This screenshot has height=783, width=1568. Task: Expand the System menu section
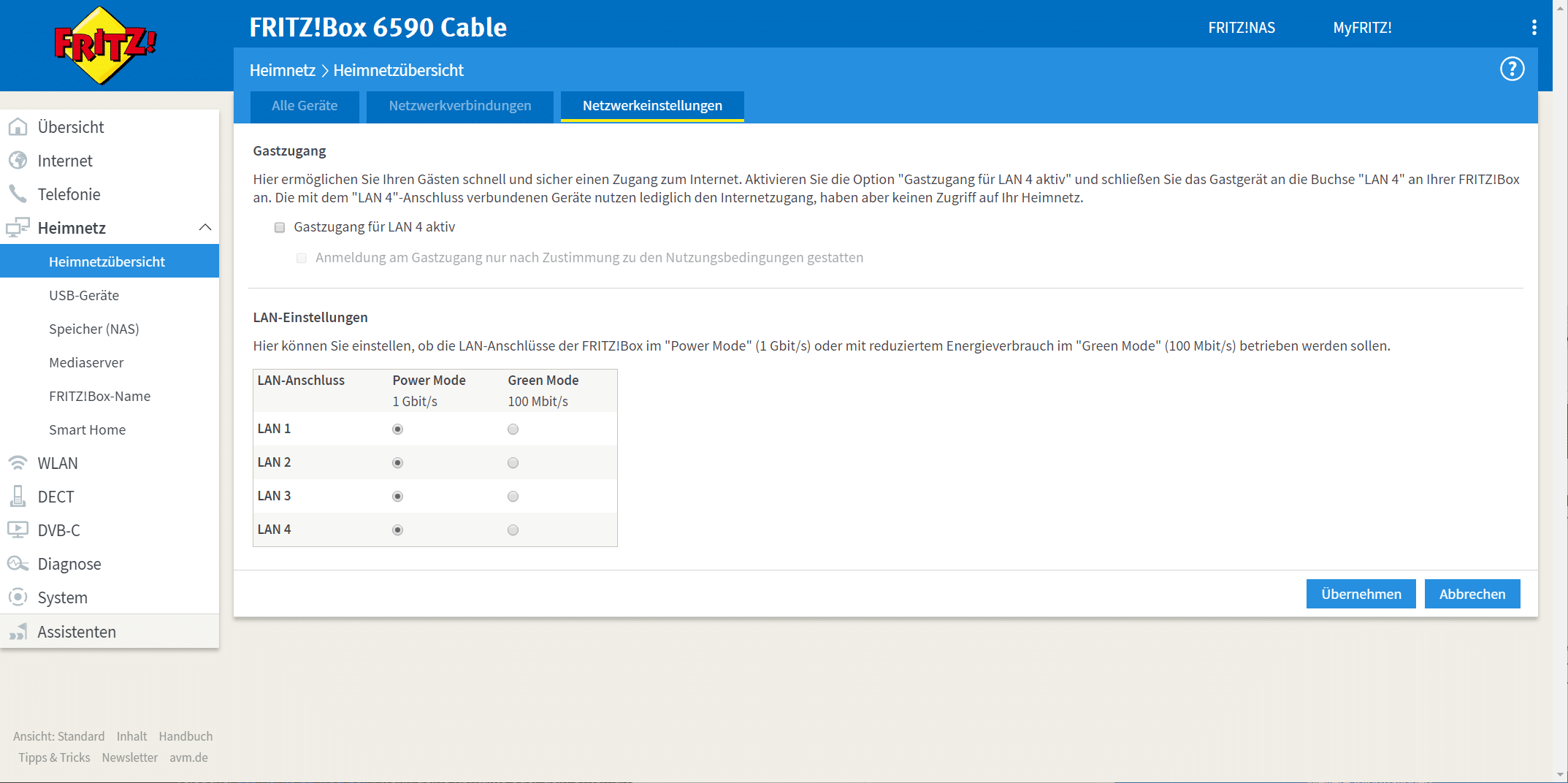[62, 597]
